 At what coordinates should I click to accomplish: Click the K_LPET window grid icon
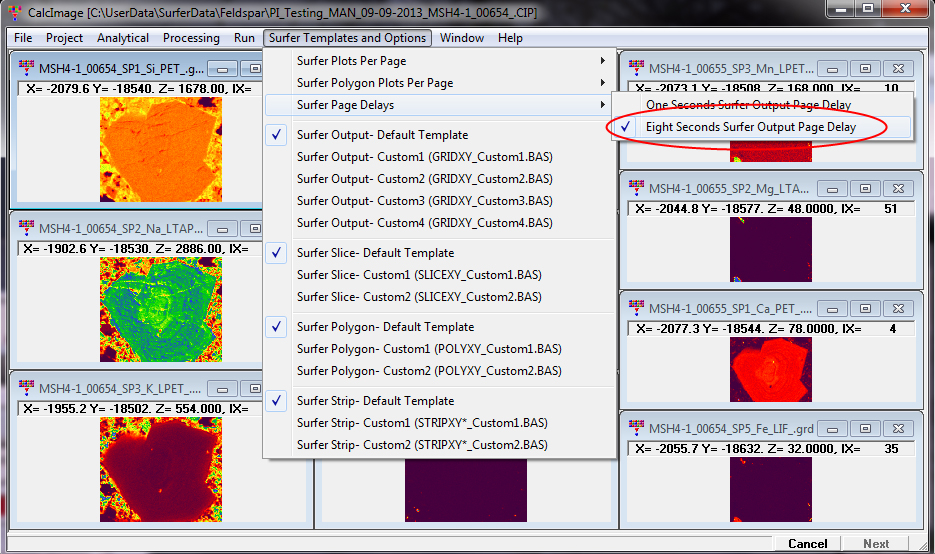coord(25,388)
